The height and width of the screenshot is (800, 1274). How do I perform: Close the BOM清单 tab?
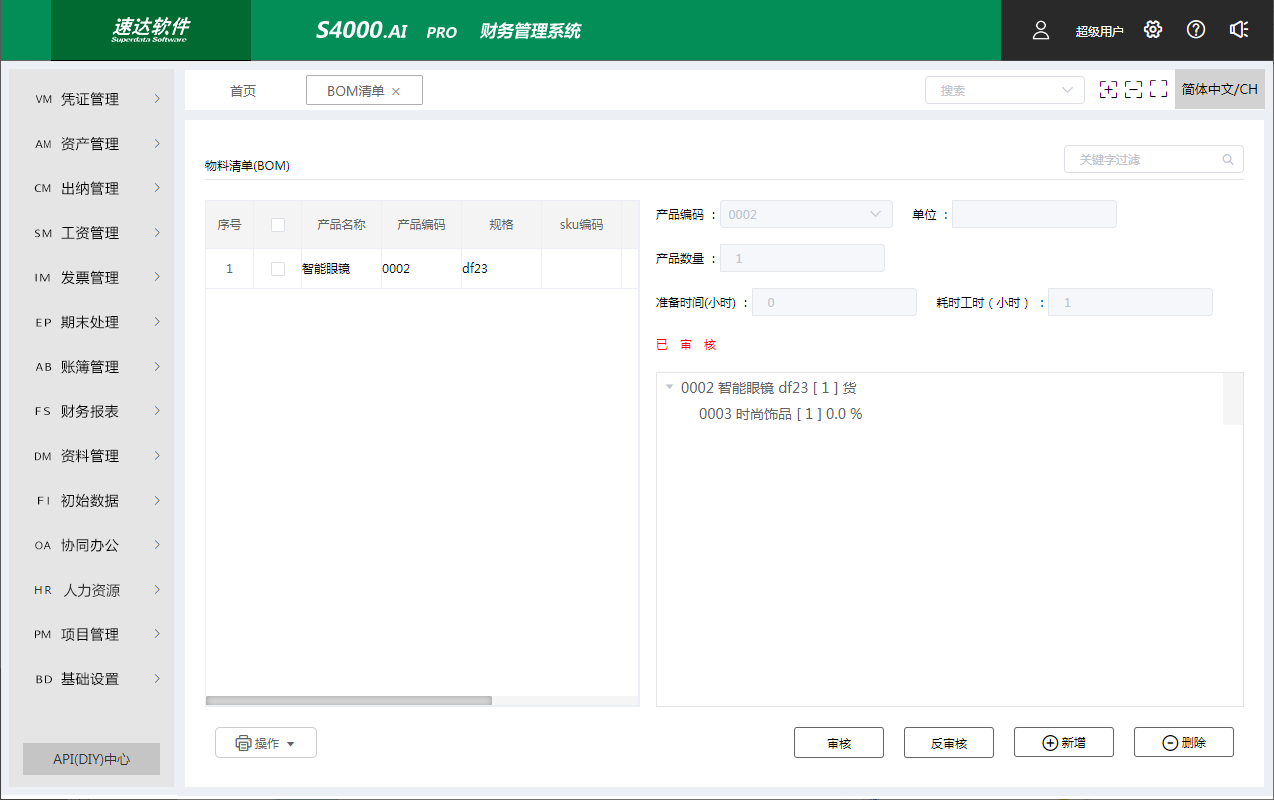tap(396, 91)
